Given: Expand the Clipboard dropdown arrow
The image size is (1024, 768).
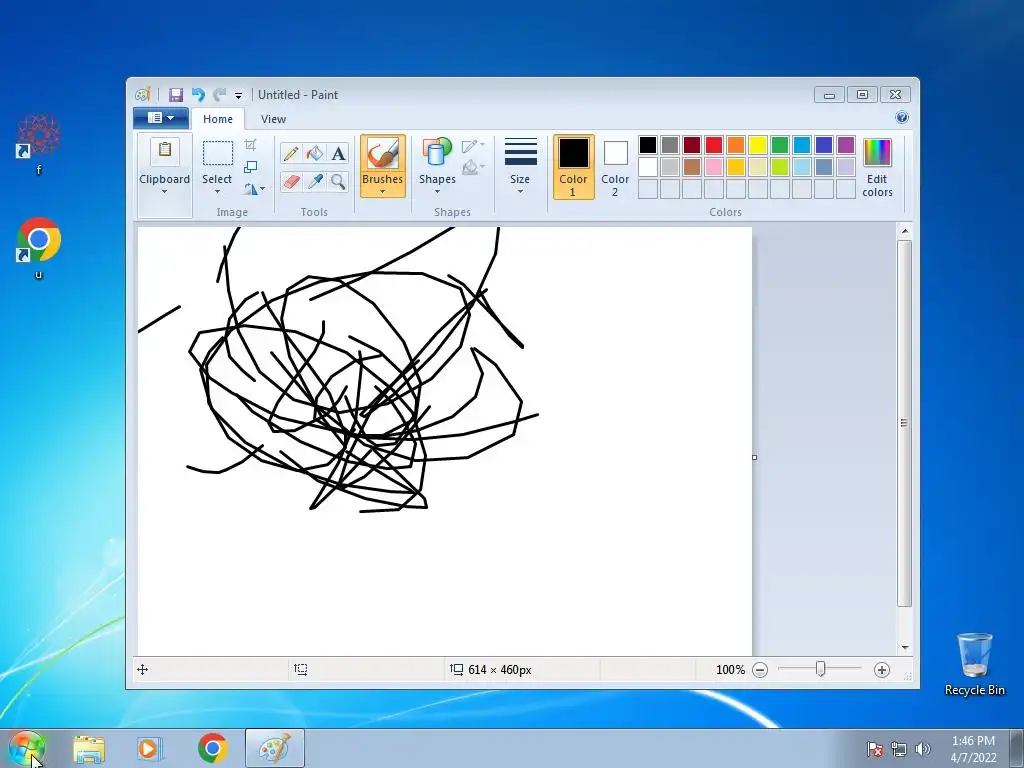Looking at the screenshot, I should coord(165,192).
